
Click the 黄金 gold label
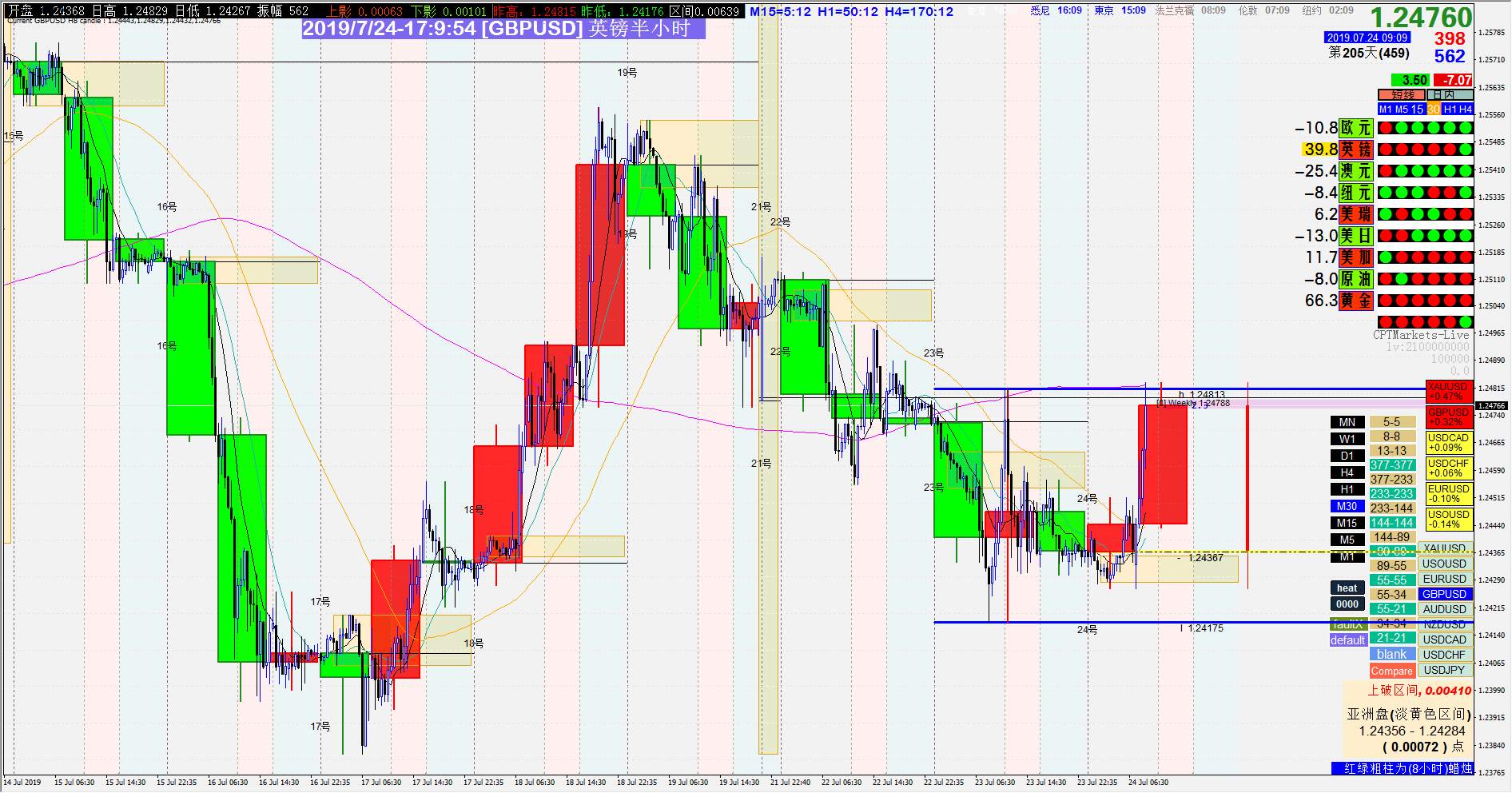click(1356, 301)
